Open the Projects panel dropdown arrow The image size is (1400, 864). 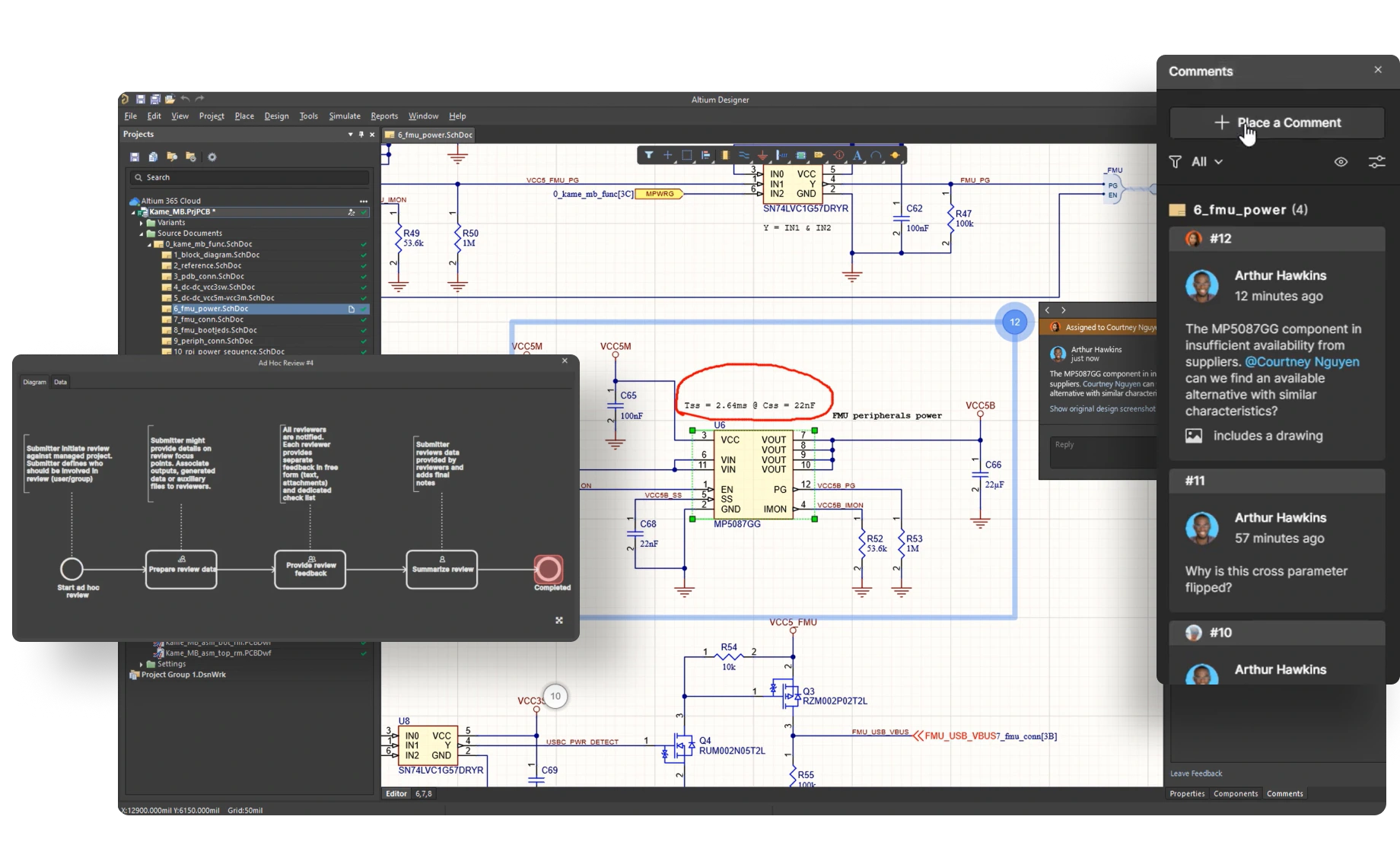tap(350, 135)
